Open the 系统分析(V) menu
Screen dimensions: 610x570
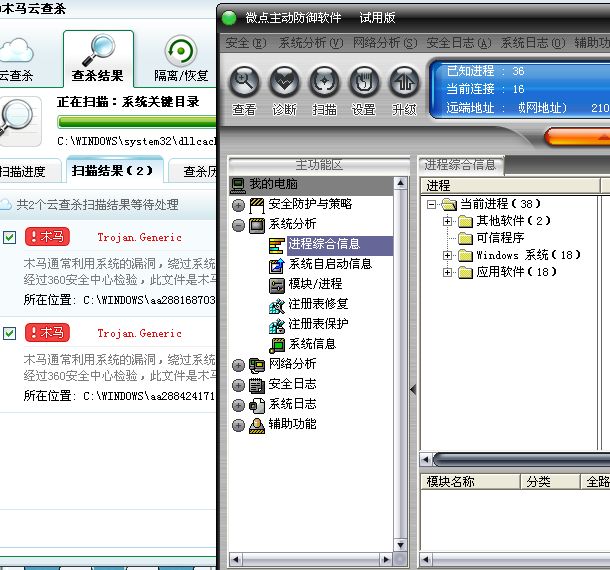(311, 43)
